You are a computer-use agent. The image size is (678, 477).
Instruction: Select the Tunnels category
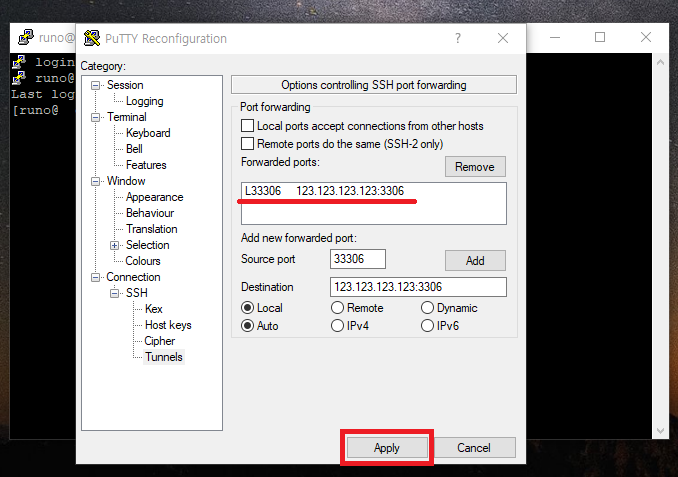(x=164, y=357)
